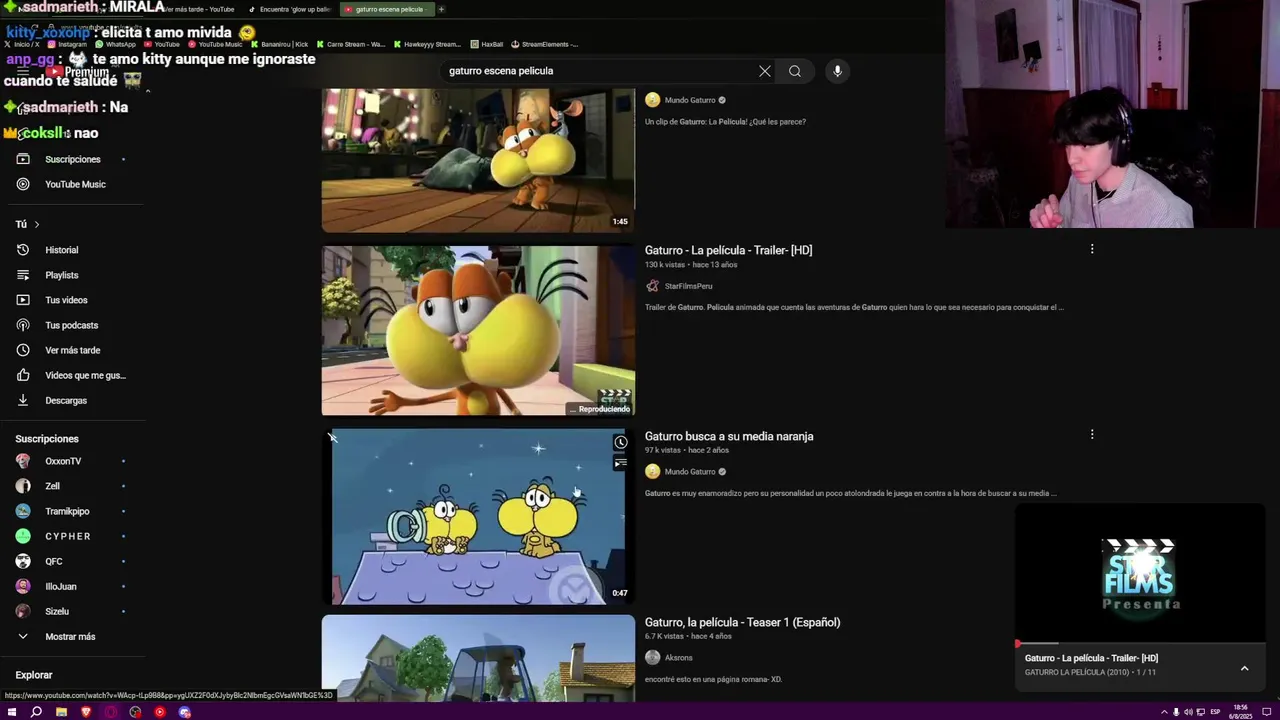Play the 0:47 Gaturro rooftop thumbnail
1280x720 pixels.
click(x=478, y=517)
